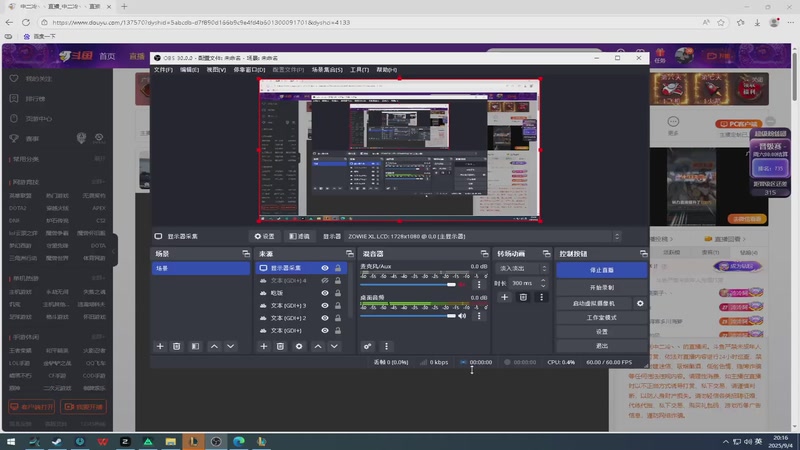This screenshot has width=800, height=450.
Task: Open advanced audio properties in 混音器
Action: coord(367,346)
